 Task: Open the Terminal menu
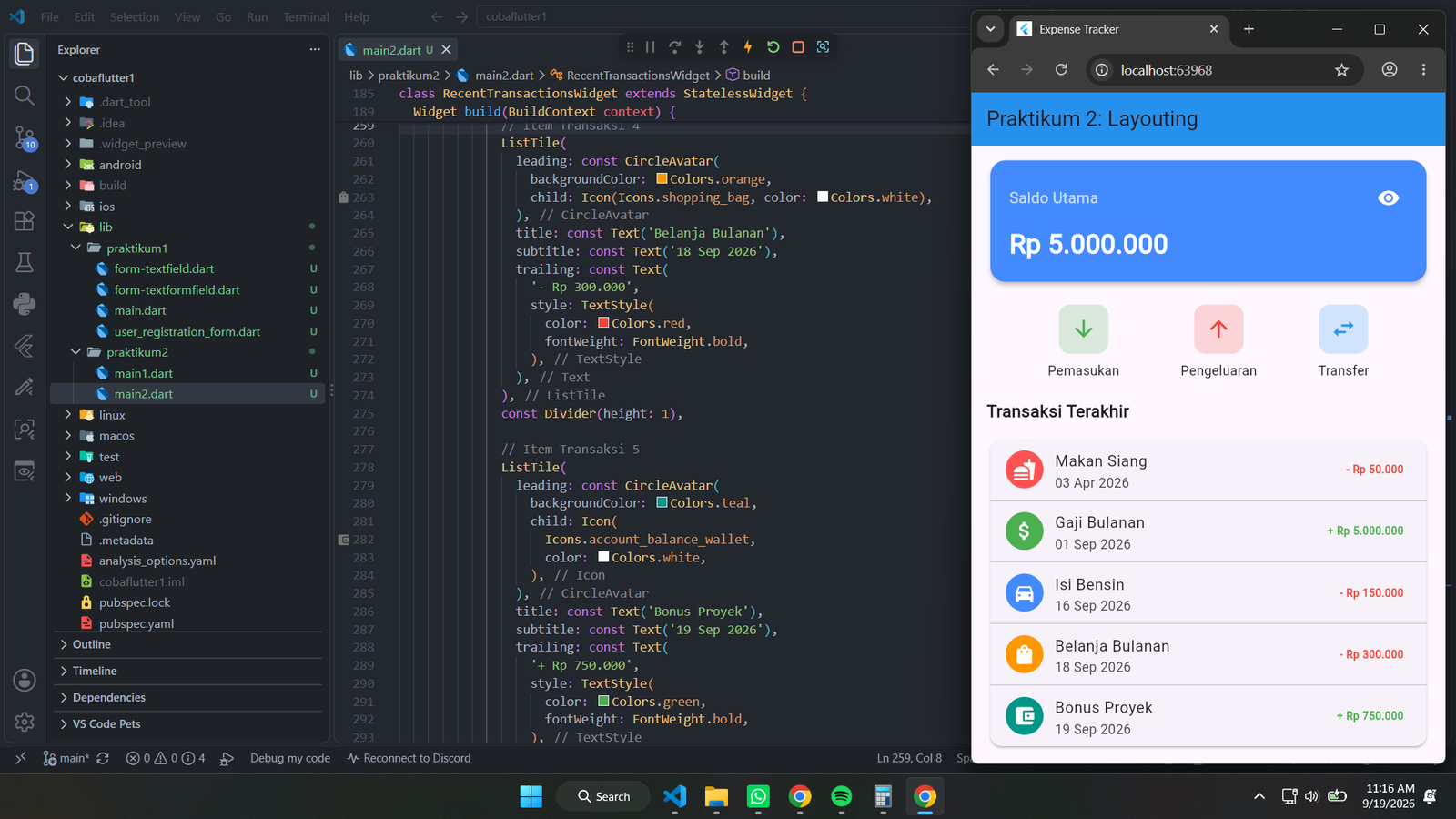pos(306,16)
